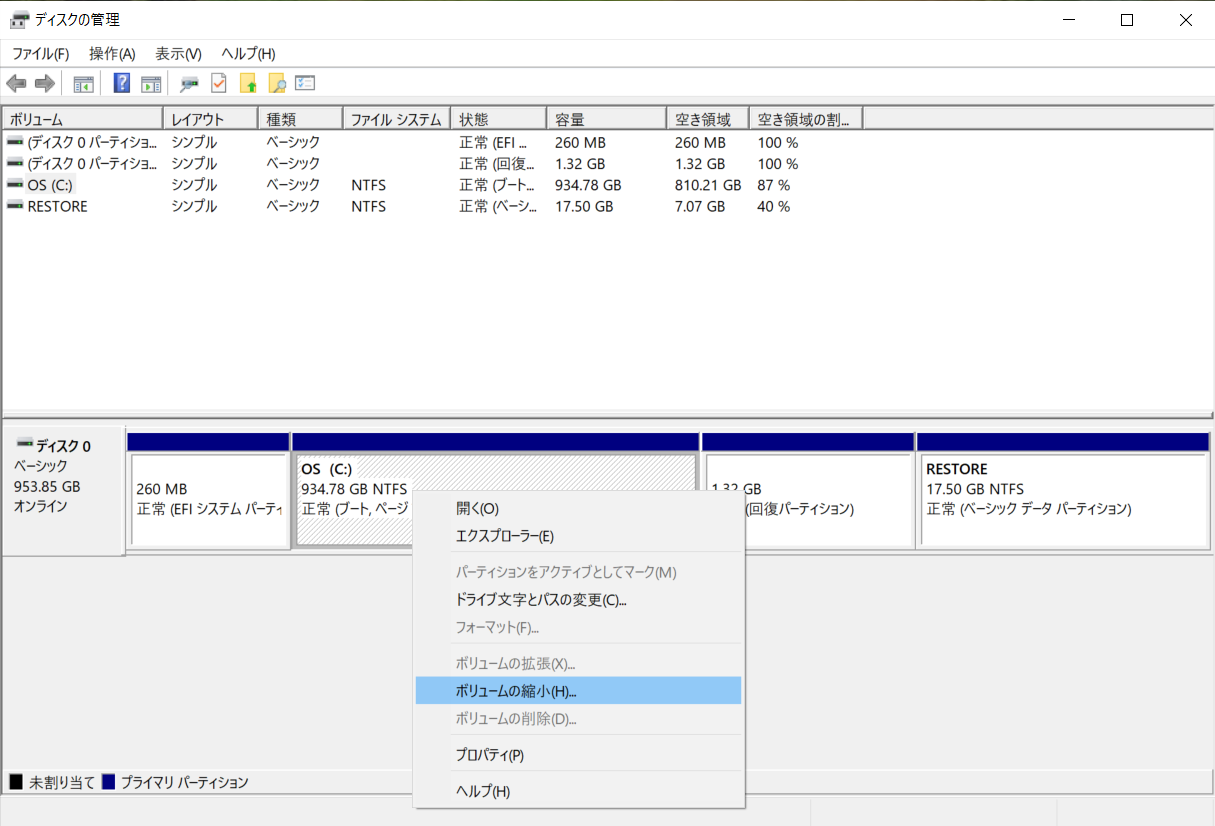Click the disk with magnifier toolbar icon
1215x826 pixels.
point(189,84)
